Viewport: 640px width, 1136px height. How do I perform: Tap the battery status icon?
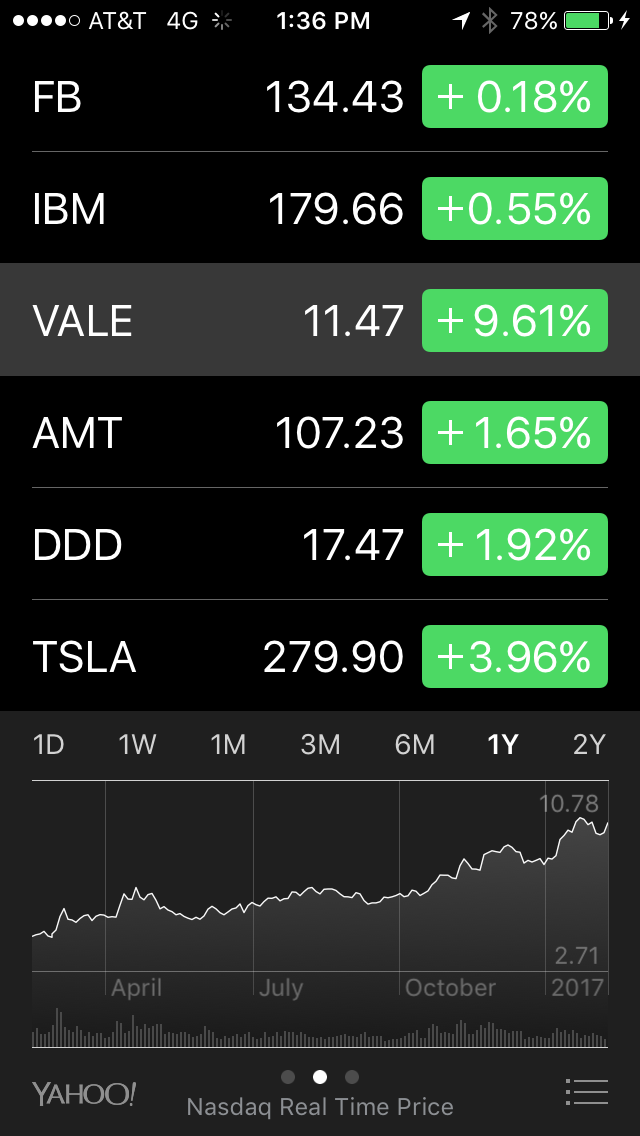coord(588,20)
